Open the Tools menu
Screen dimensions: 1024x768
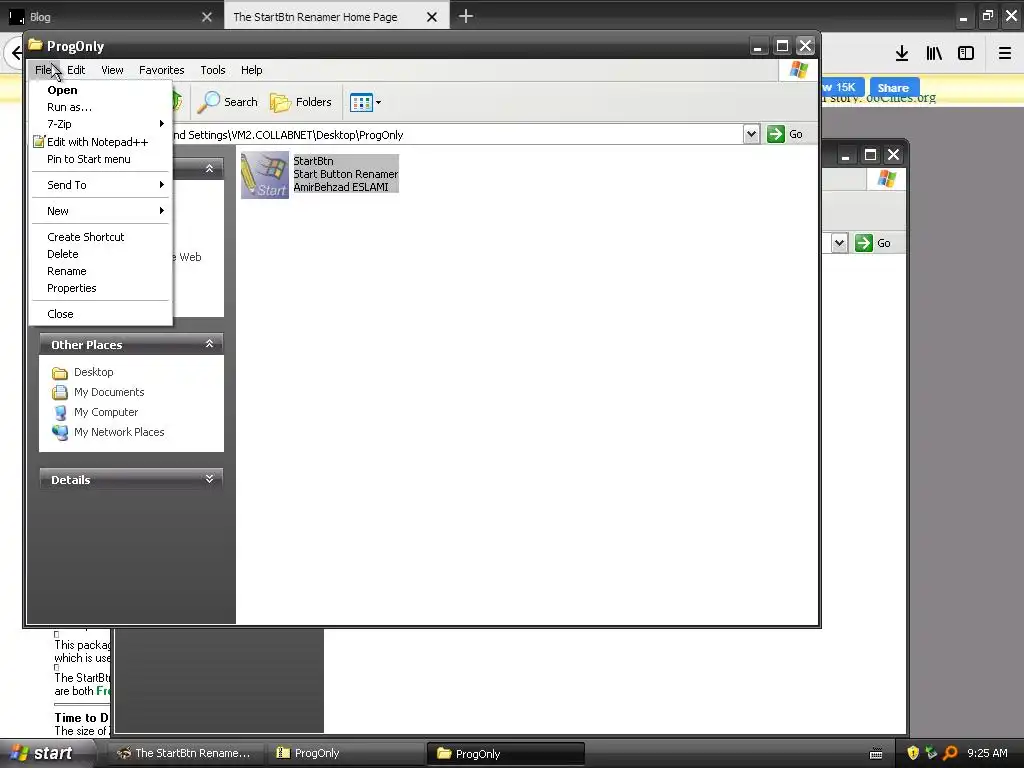click(213, 70)
